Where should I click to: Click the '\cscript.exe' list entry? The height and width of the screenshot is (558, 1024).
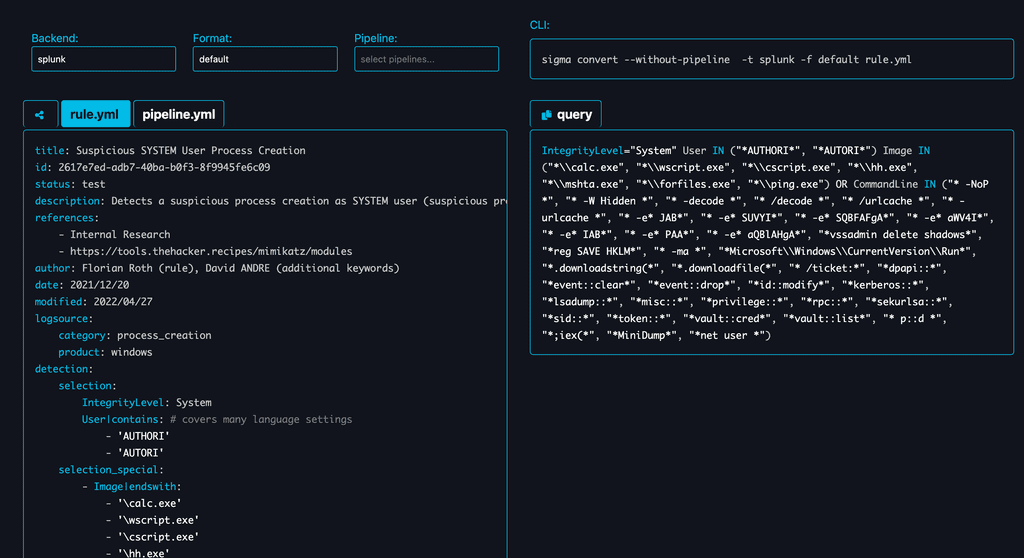(152, 537)
